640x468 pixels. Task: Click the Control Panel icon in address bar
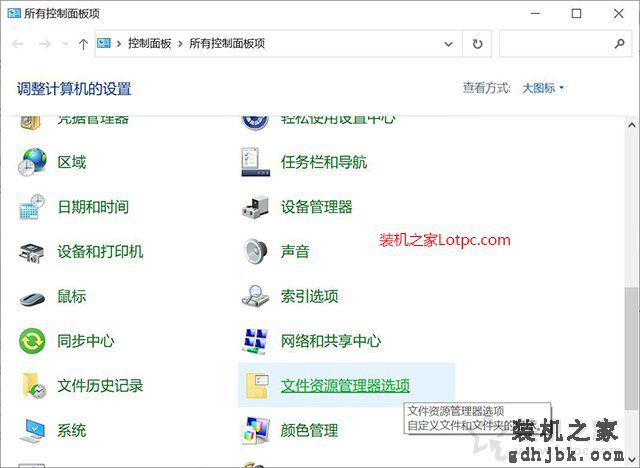pyautogui.click(x=104, y=43)
